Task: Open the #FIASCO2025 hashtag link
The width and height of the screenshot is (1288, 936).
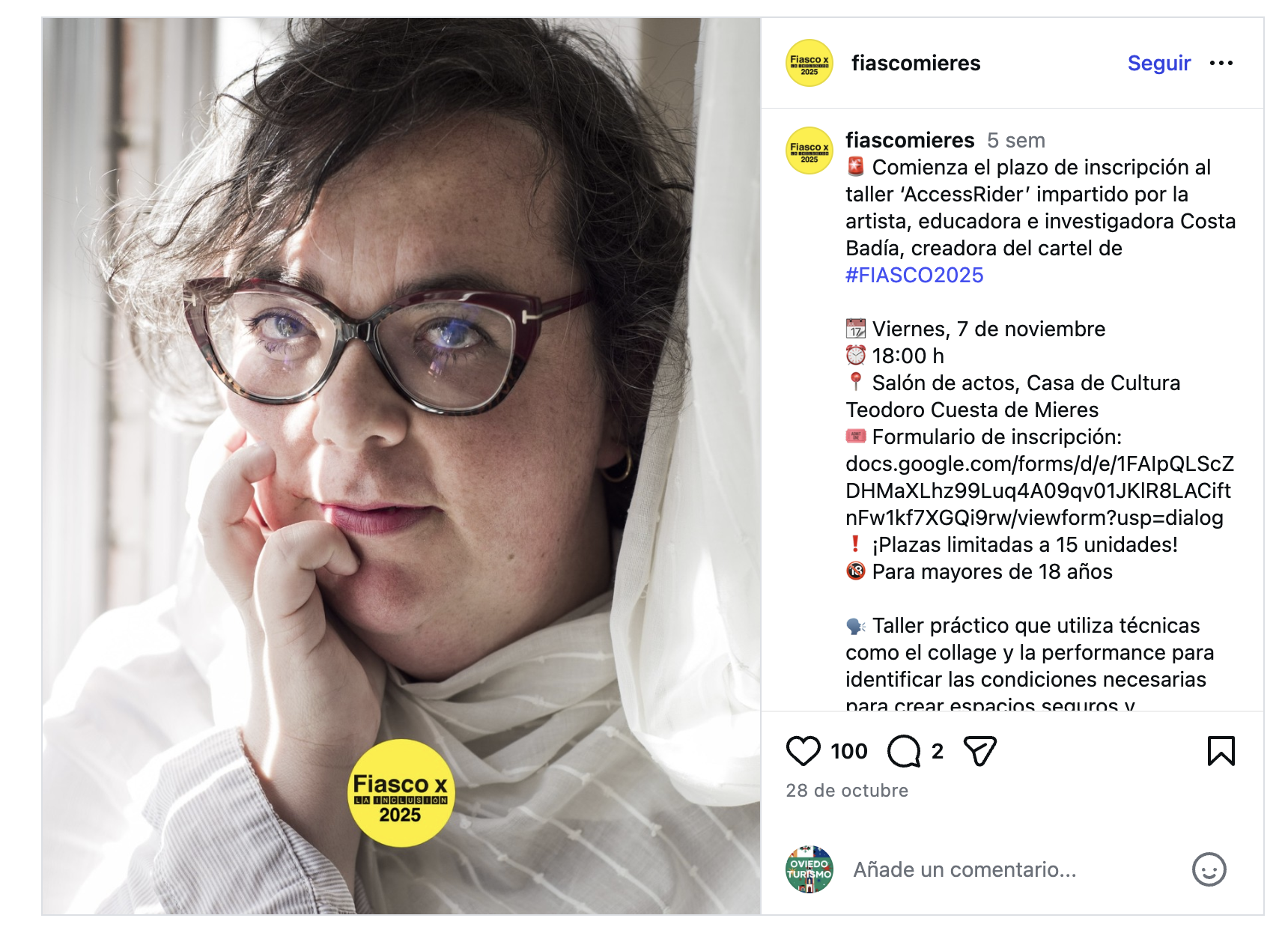Action: click(x=914, y=275)
